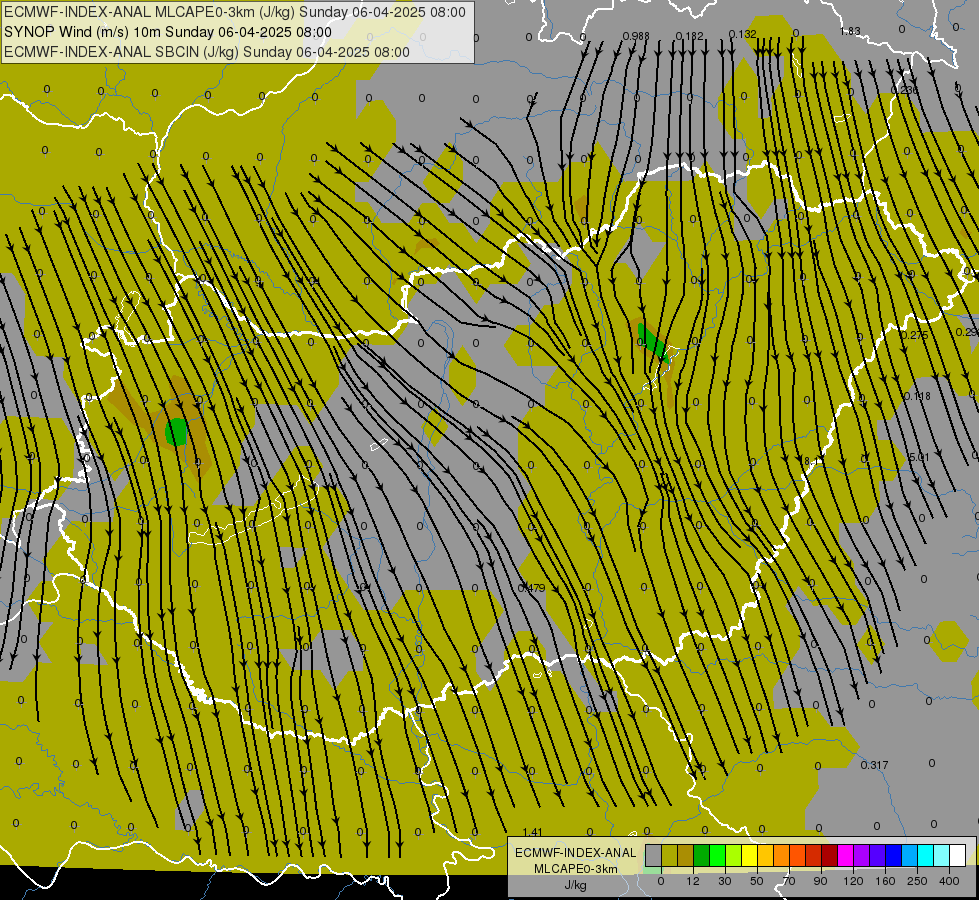
Task: Select the olive legend color swatch
Action: [x=669, y=855]
